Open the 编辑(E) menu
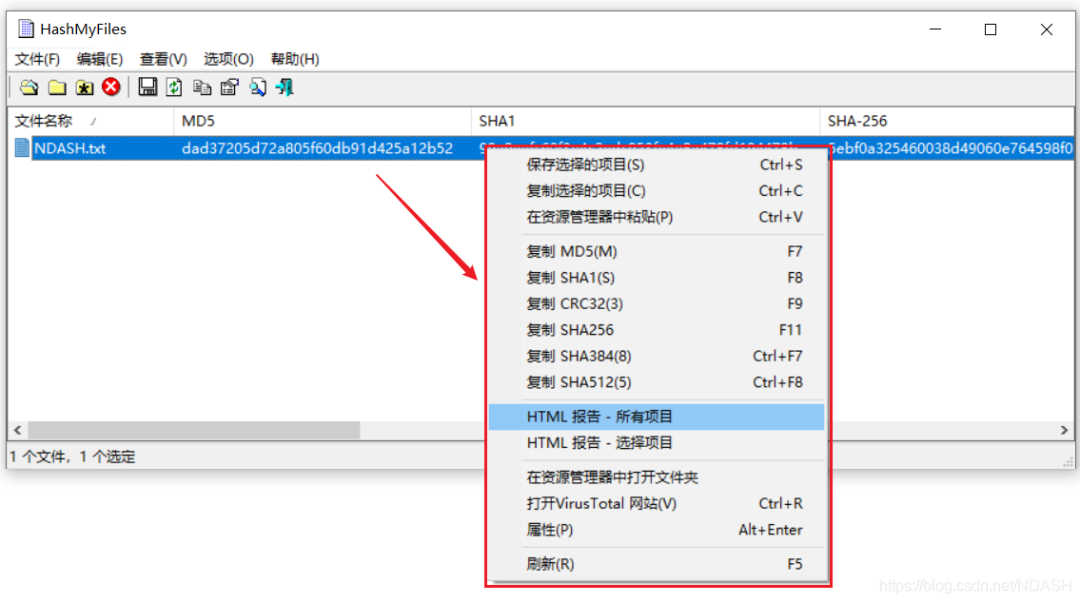Image resolution: width=1080 pixels, height=603 pixels. point(100,59)
